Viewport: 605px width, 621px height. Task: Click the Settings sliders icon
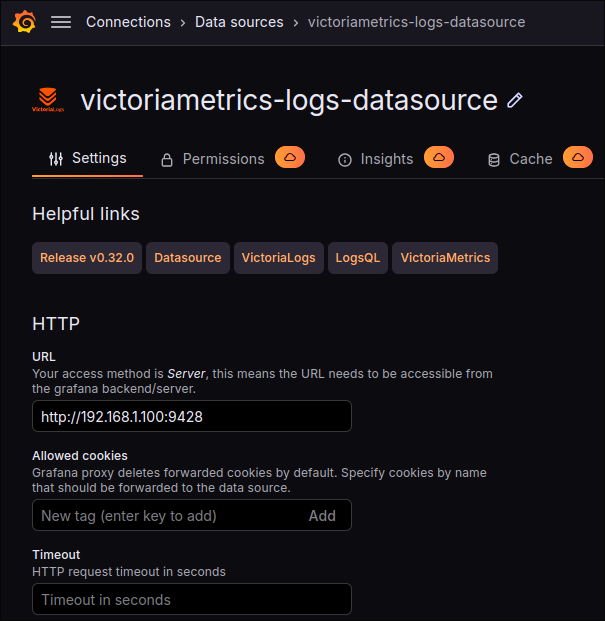[x=56, y=159]
